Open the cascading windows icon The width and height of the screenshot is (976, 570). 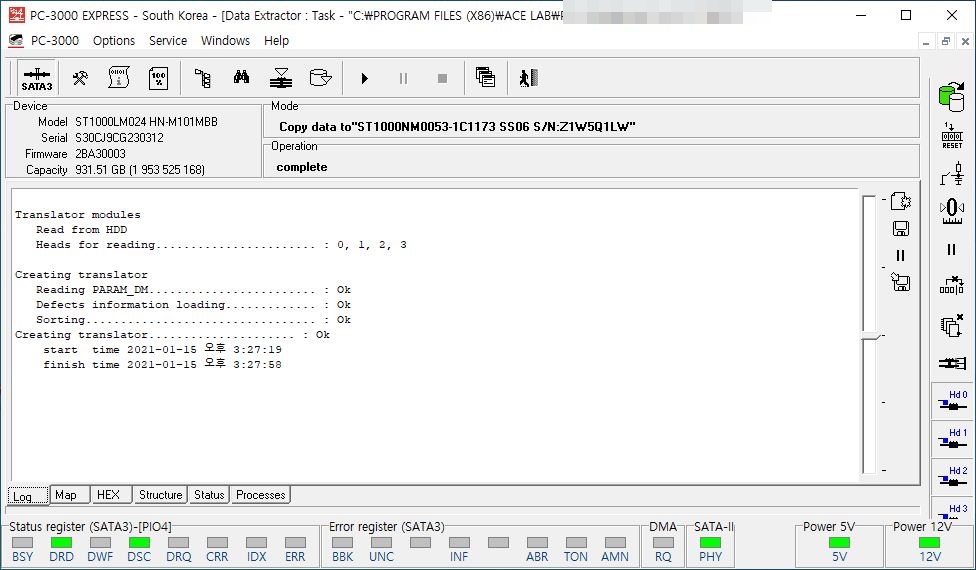coord(485,78)
